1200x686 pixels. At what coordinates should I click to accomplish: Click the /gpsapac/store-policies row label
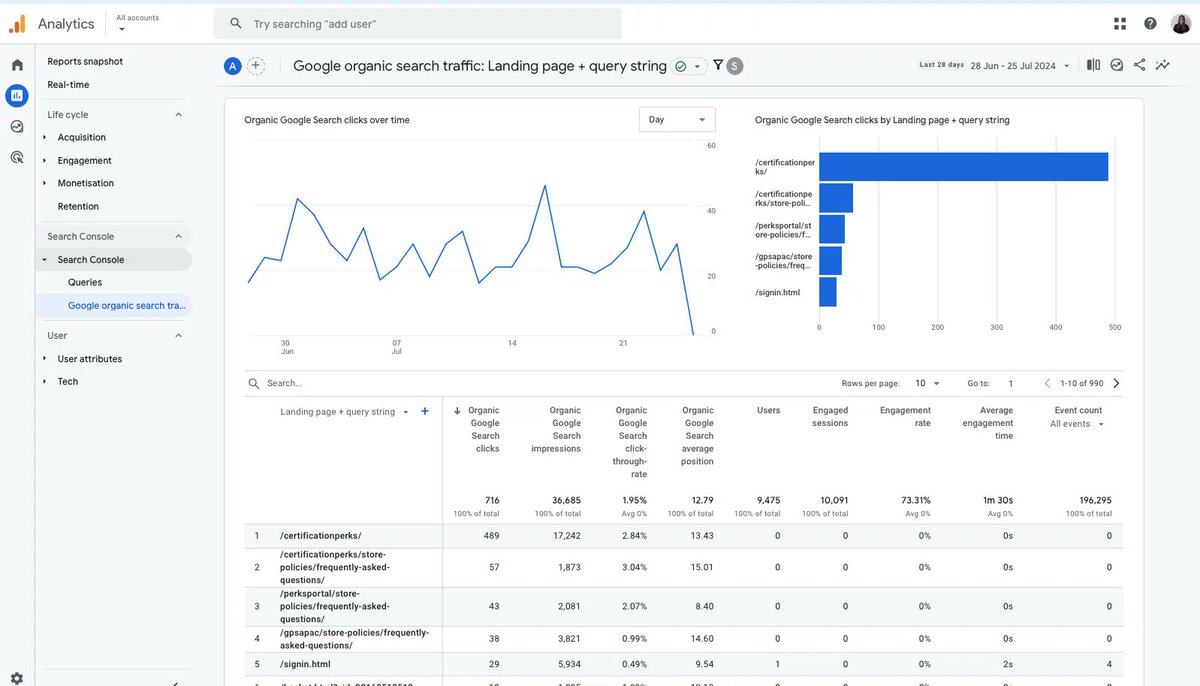354,638
